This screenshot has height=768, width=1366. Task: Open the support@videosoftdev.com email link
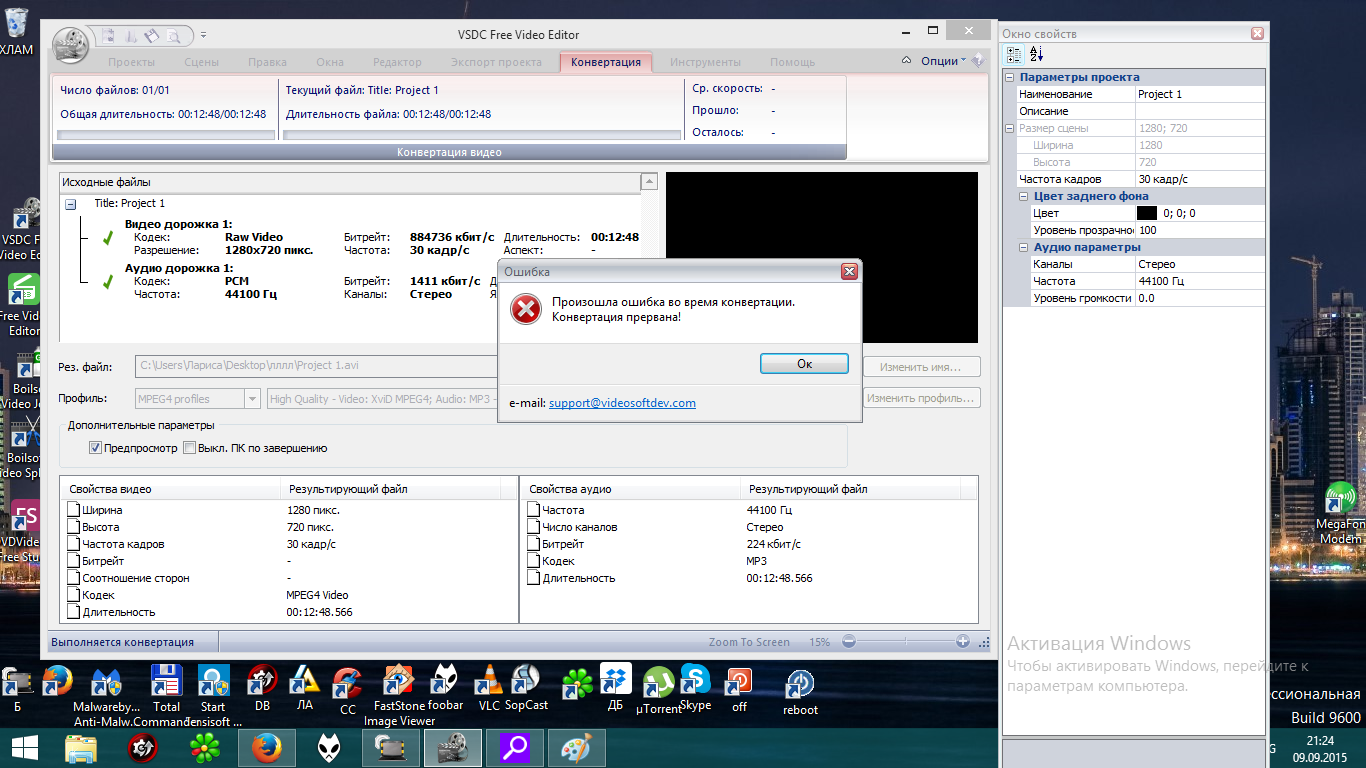click(622, 403)
